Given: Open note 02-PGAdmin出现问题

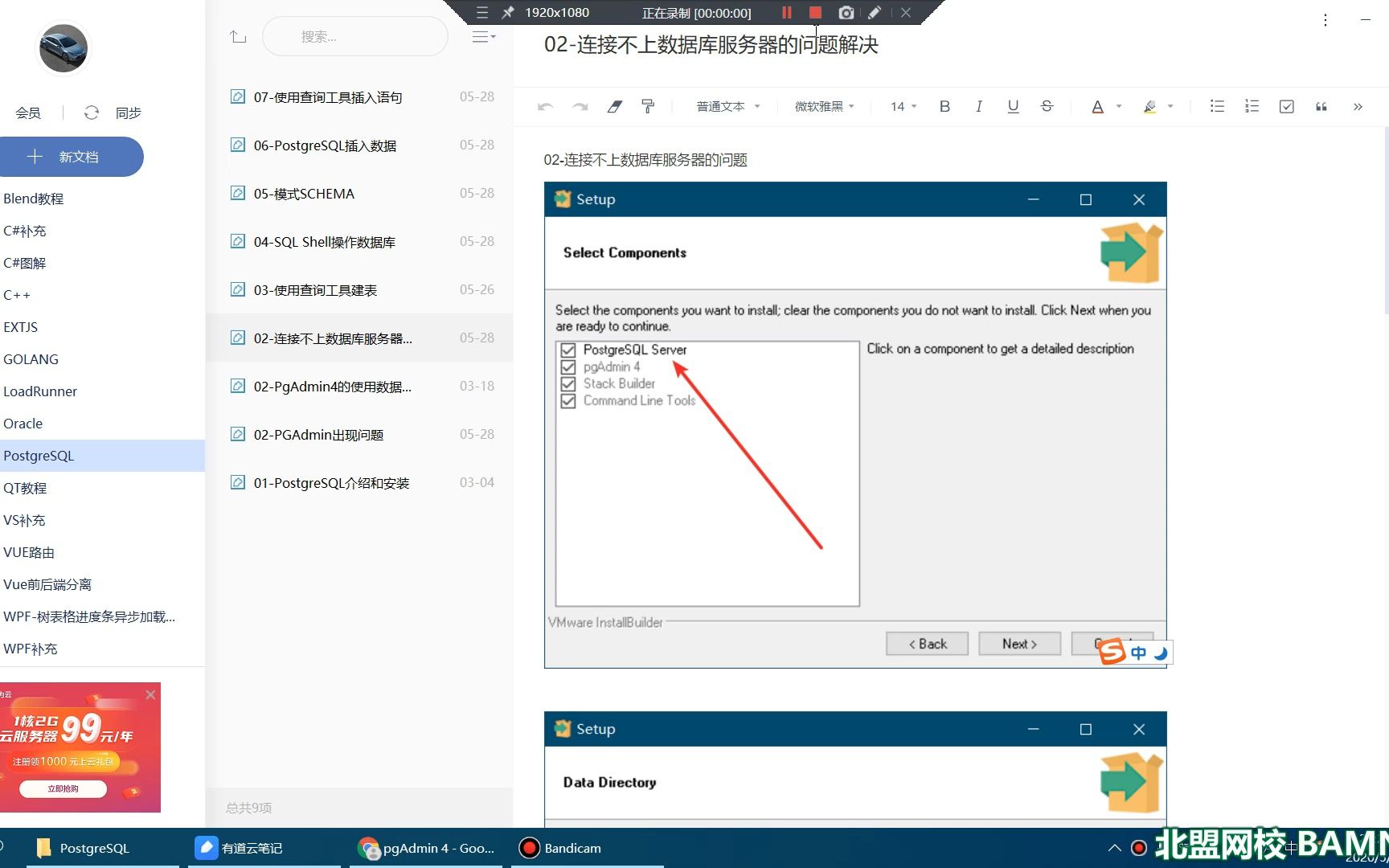Looking at the screenshot, I should pyautogui.click(x=359, y=434).
